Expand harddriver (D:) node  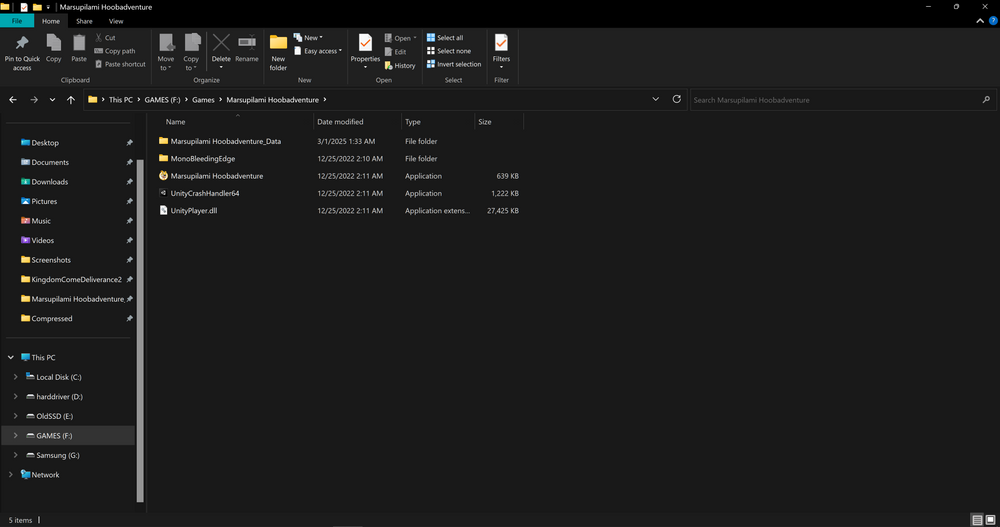15,397
